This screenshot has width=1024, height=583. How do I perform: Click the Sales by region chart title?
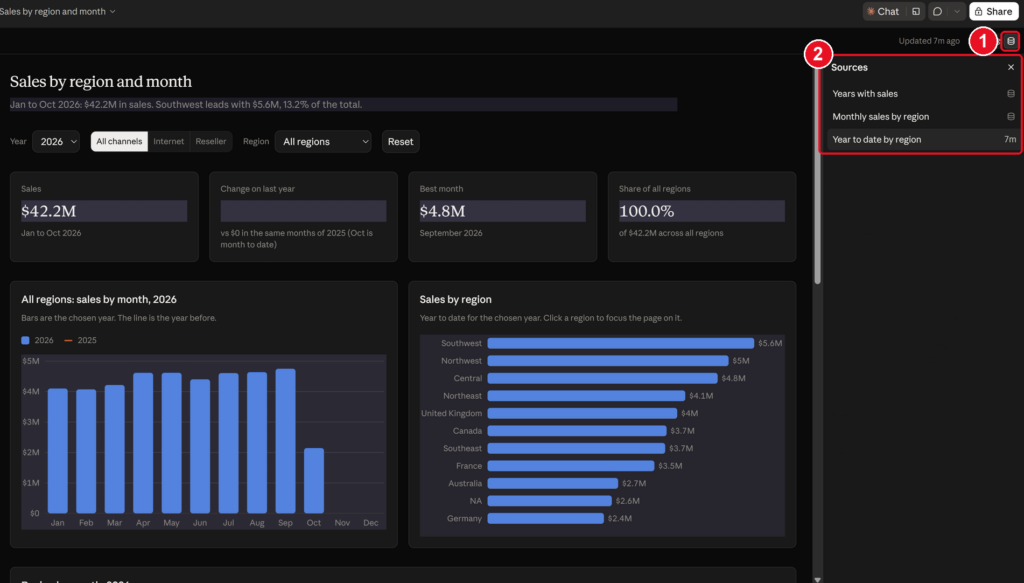[456, 299]
